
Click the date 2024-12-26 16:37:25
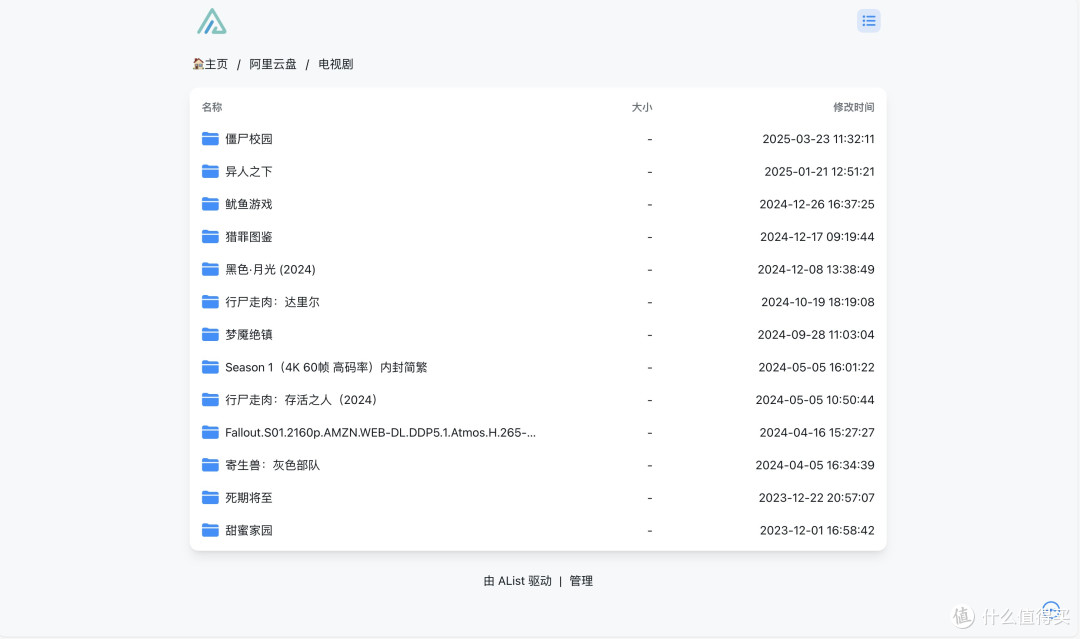click(817, 204)
